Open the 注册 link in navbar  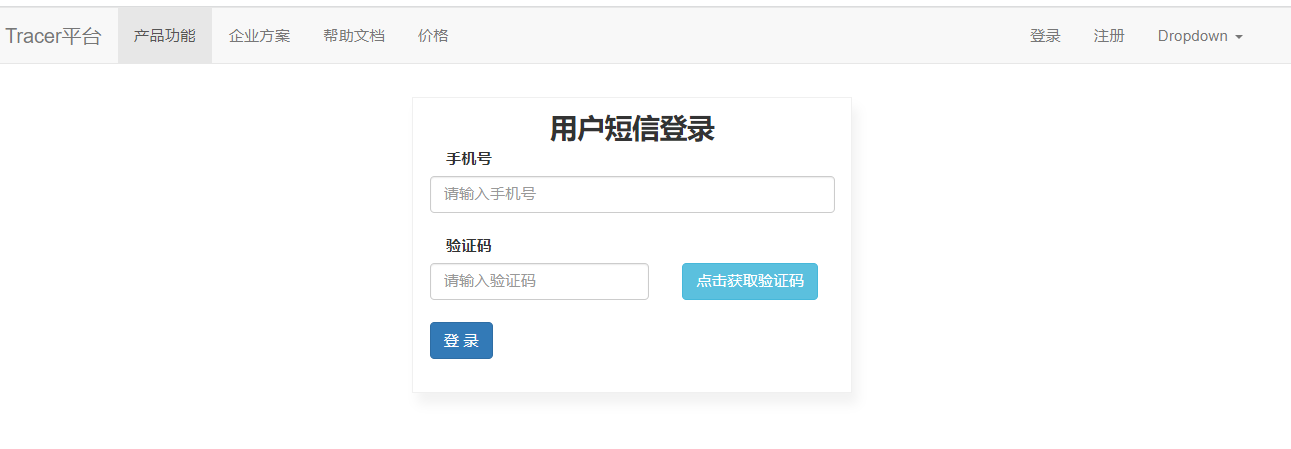1109,36
